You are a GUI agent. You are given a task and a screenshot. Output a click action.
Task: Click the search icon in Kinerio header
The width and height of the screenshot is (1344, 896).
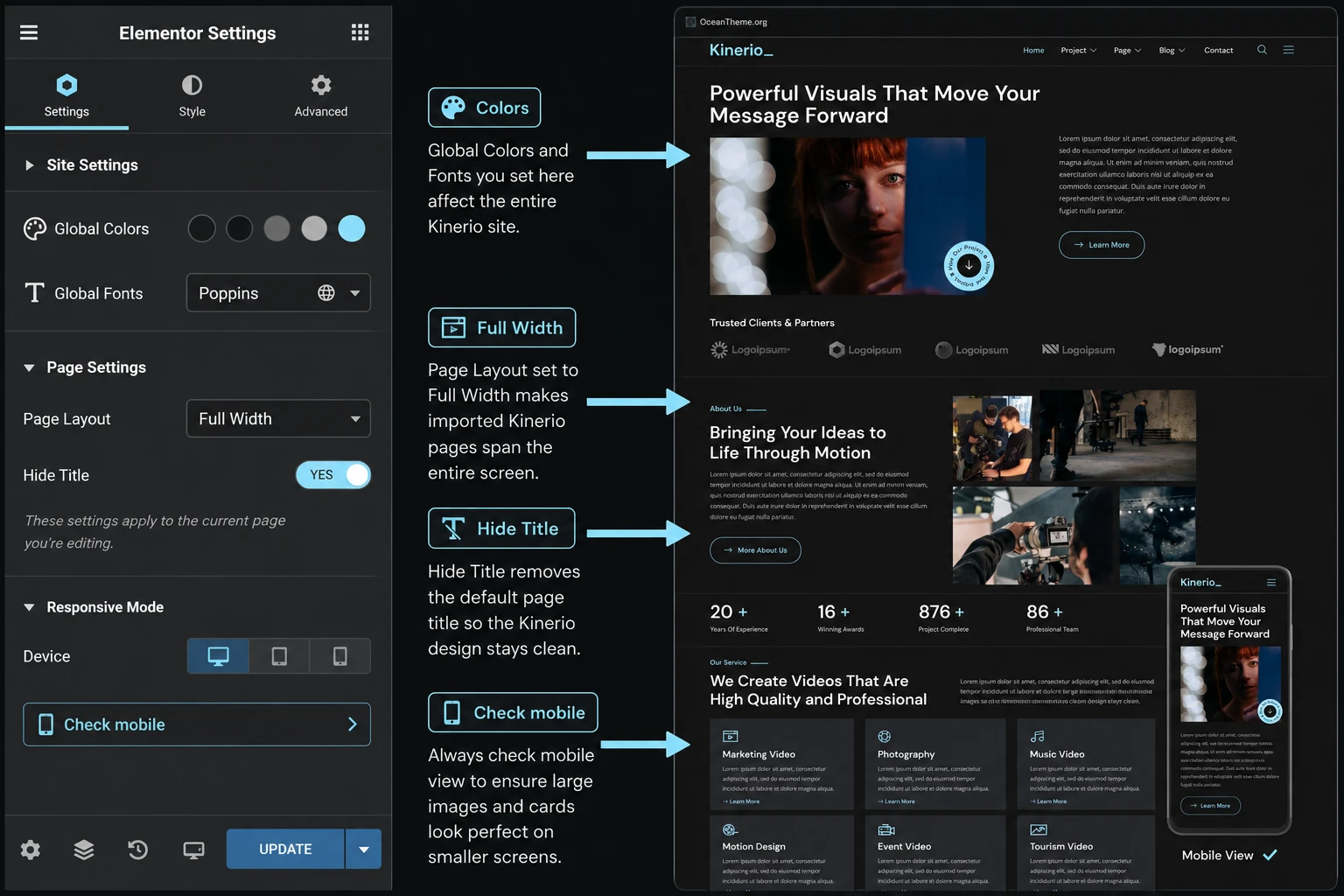coord(1262,50)
